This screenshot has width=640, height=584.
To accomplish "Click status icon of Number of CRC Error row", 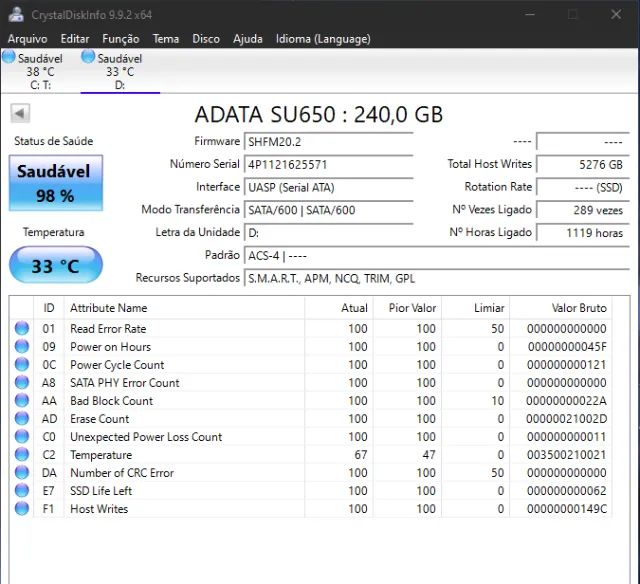I will [22, 472].
